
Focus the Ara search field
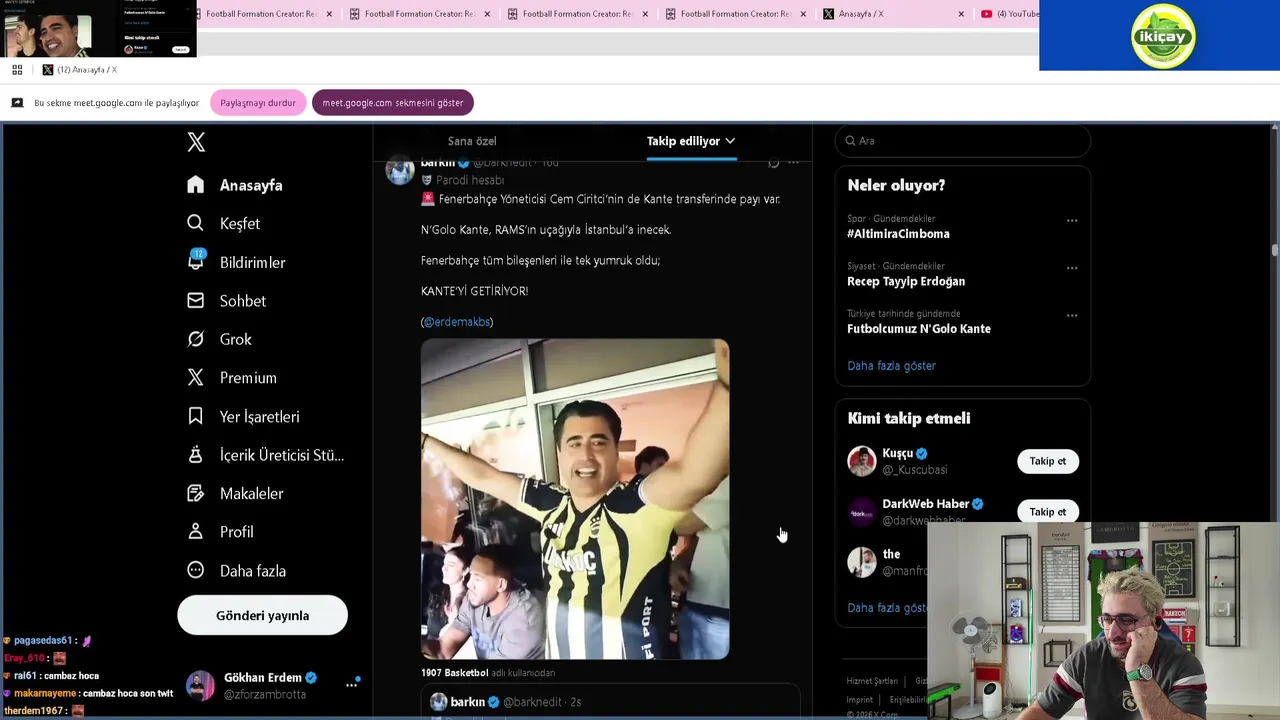click(x=962, y=141)
